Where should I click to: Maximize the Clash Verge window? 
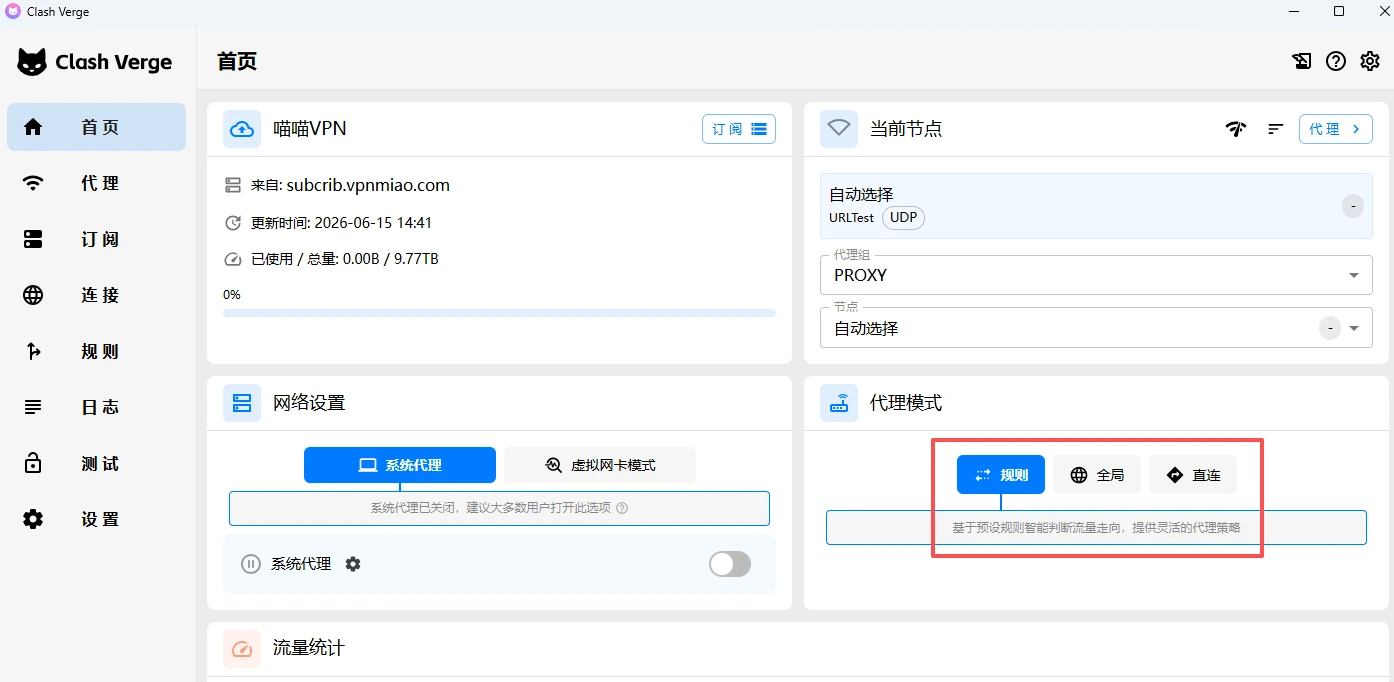1339,11
